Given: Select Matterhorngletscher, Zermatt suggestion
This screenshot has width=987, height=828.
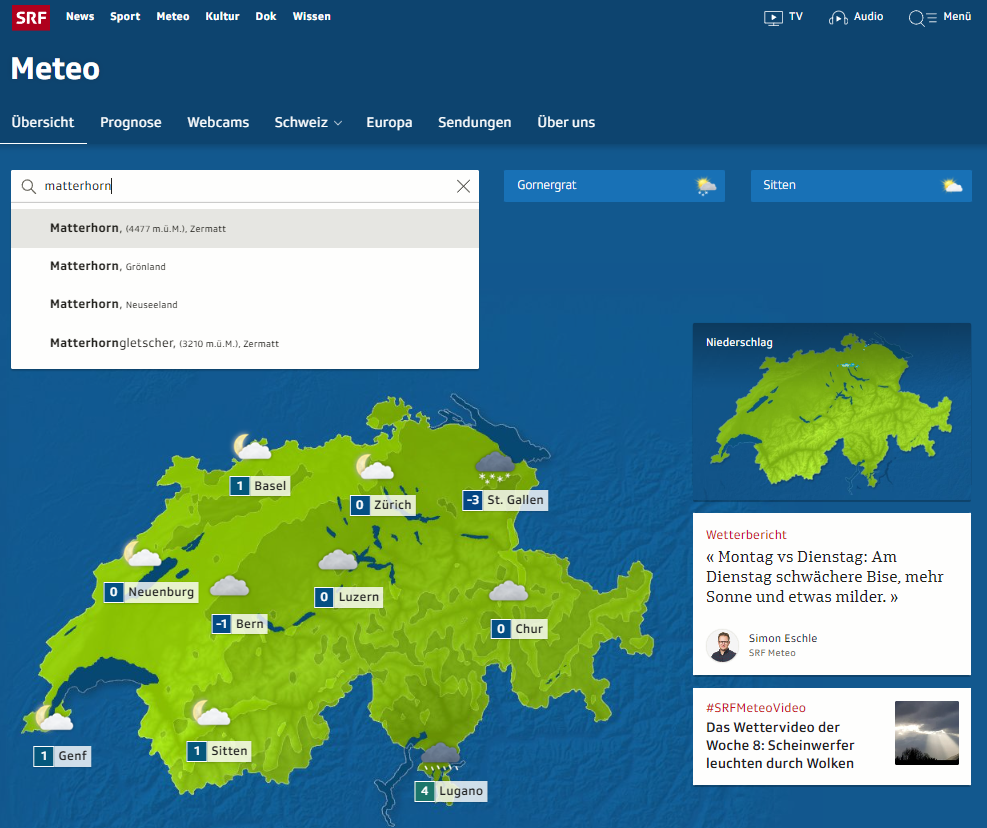Looking at the screenshot, I should pos(245,343).
